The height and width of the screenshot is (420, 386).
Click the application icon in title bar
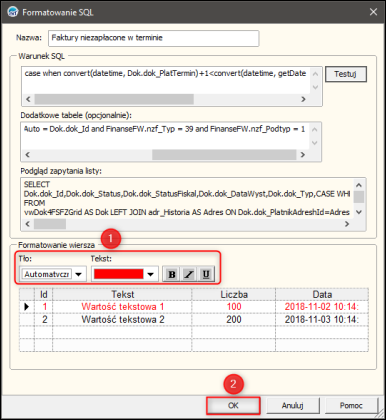click(13, 12)
